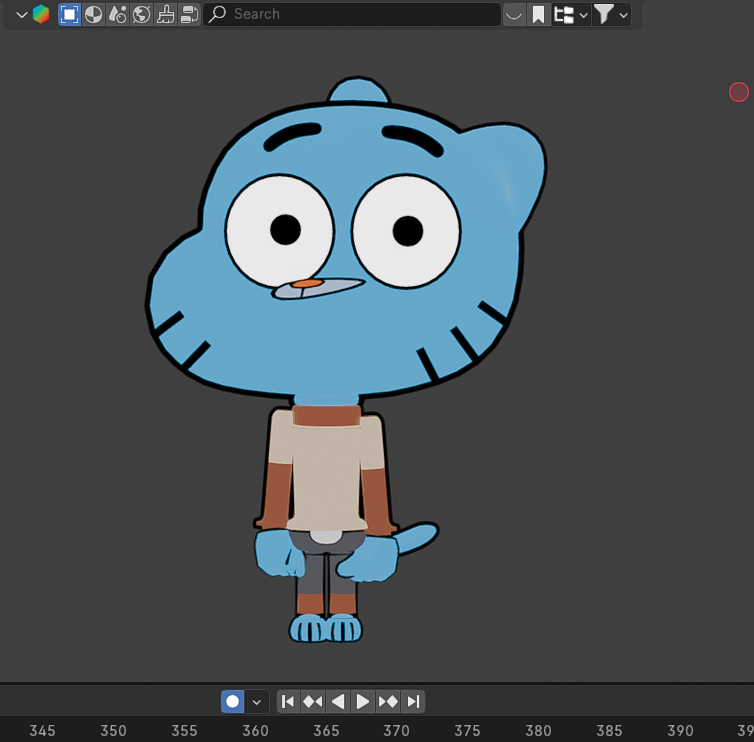Click frame 365 on the timeline

(x=326, y=730)
